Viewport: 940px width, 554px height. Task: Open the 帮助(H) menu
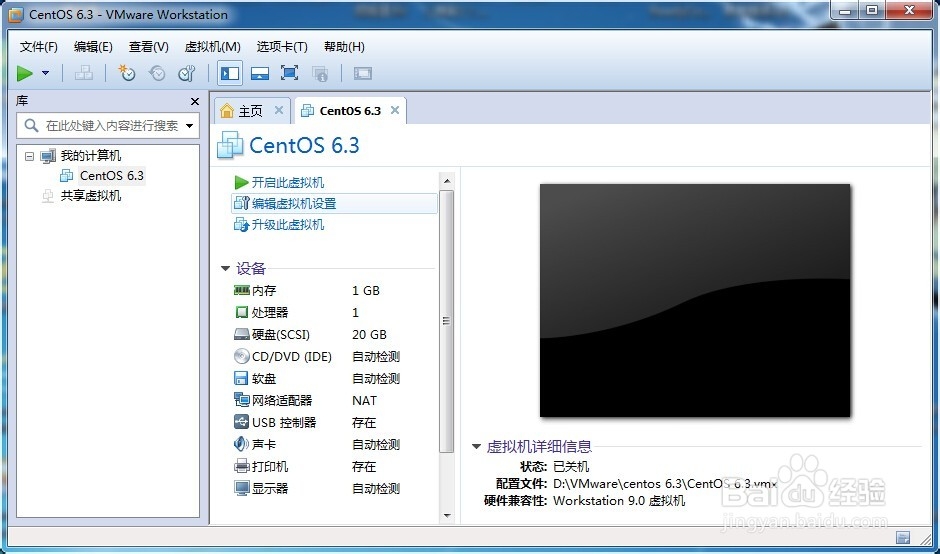click(x=344, y=47)
